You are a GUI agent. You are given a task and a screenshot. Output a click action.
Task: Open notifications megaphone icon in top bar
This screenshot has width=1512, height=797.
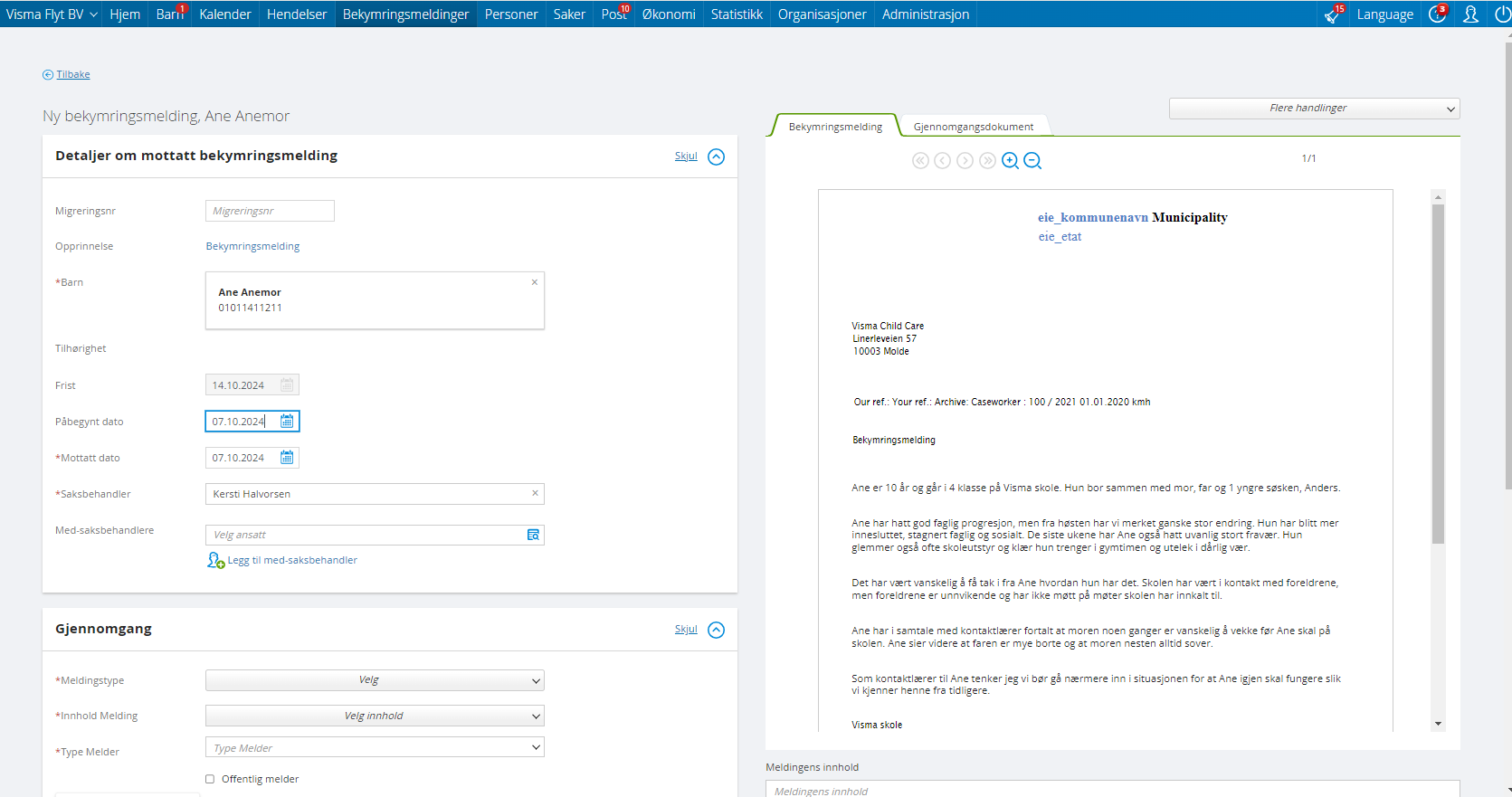tap(1332, 14)
